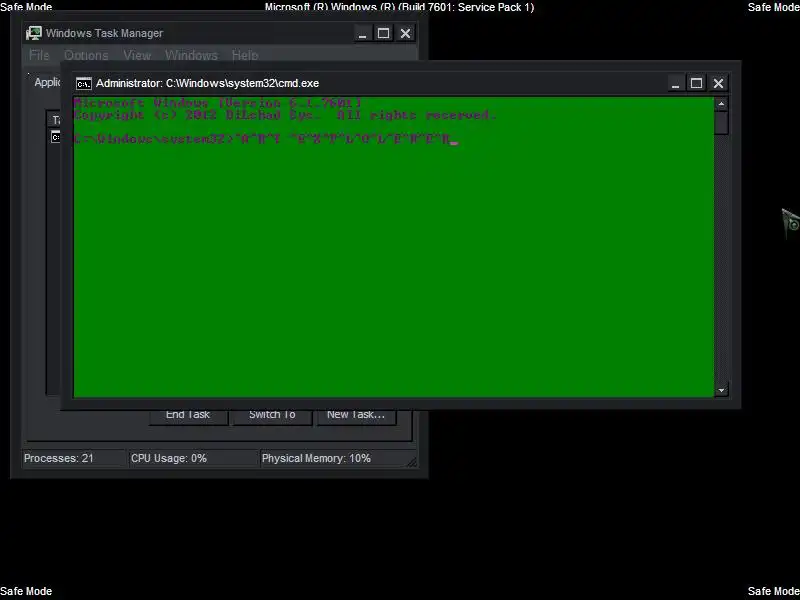Click the Windows Task Manager title icon

[x=34, y=33]
